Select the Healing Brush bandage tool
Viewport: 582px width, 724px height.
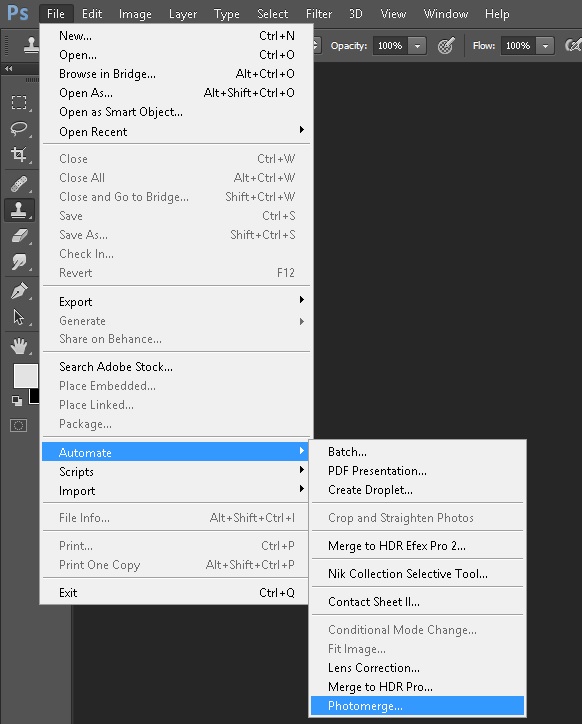point(19,184)
